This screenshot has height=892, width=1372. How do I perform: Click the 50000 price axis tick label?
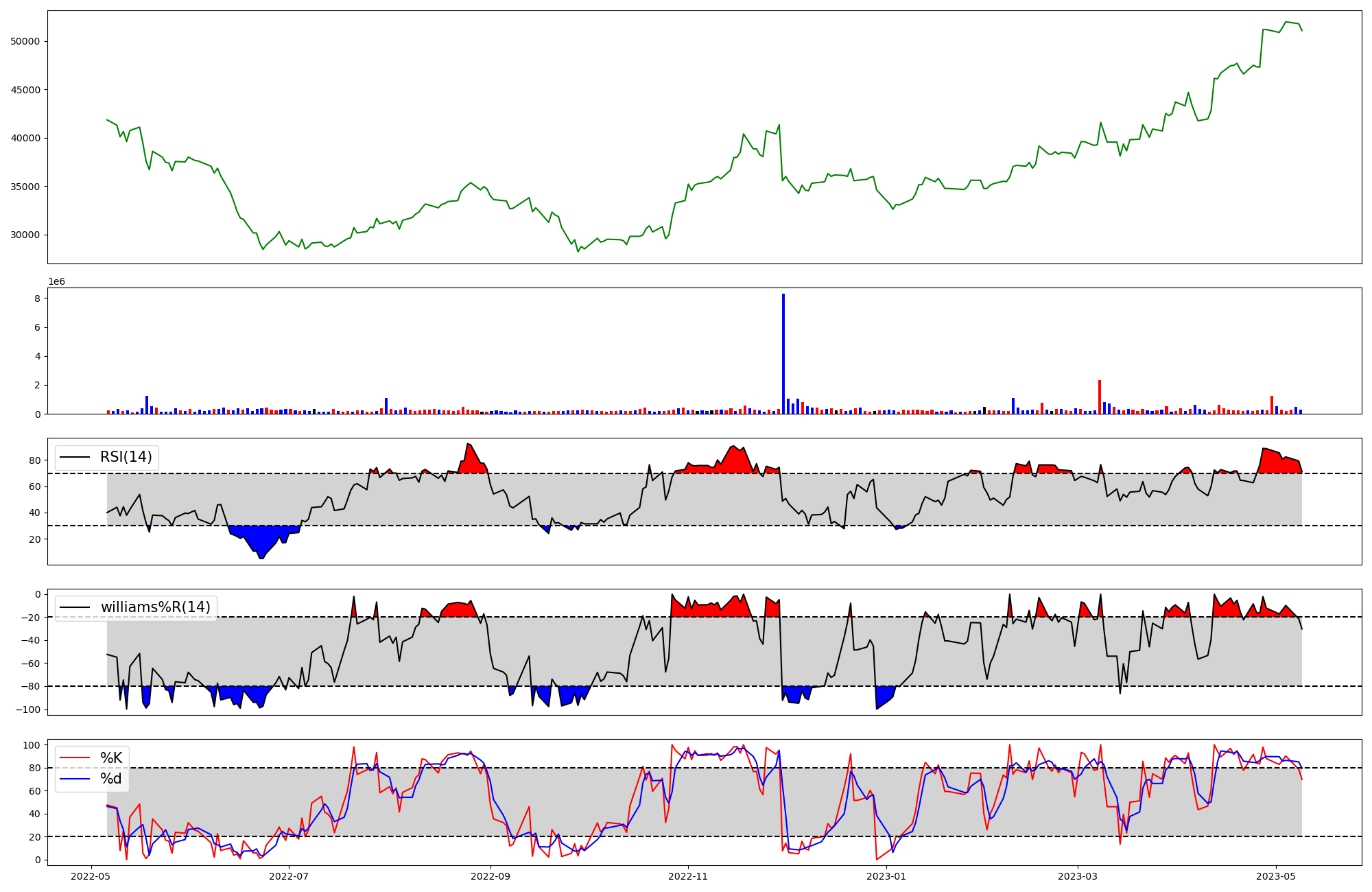click(25, 41)
